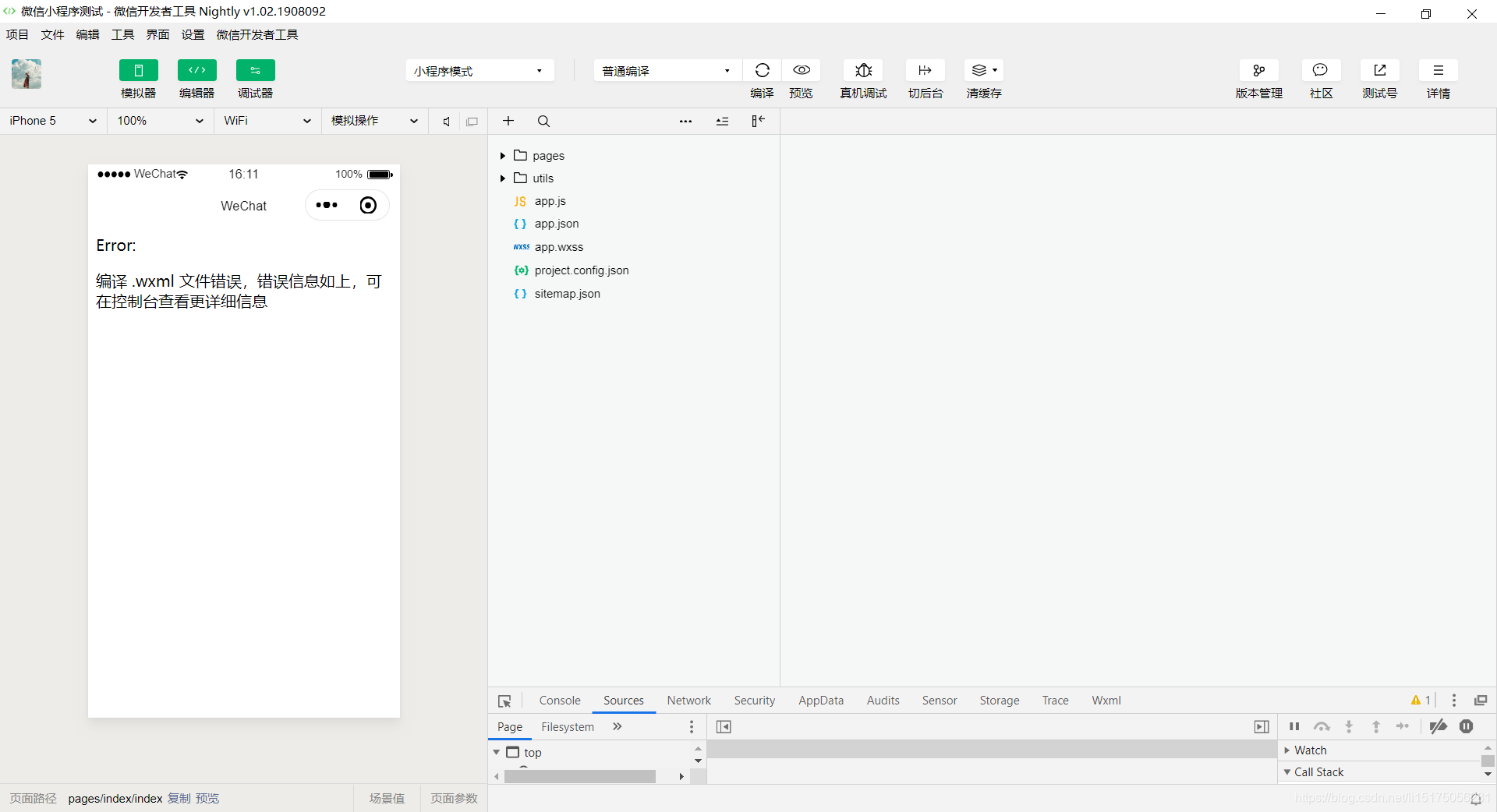This screenshot has height=812, width=1497.
Task: Toggle the editor panel button
Action: 196,70
